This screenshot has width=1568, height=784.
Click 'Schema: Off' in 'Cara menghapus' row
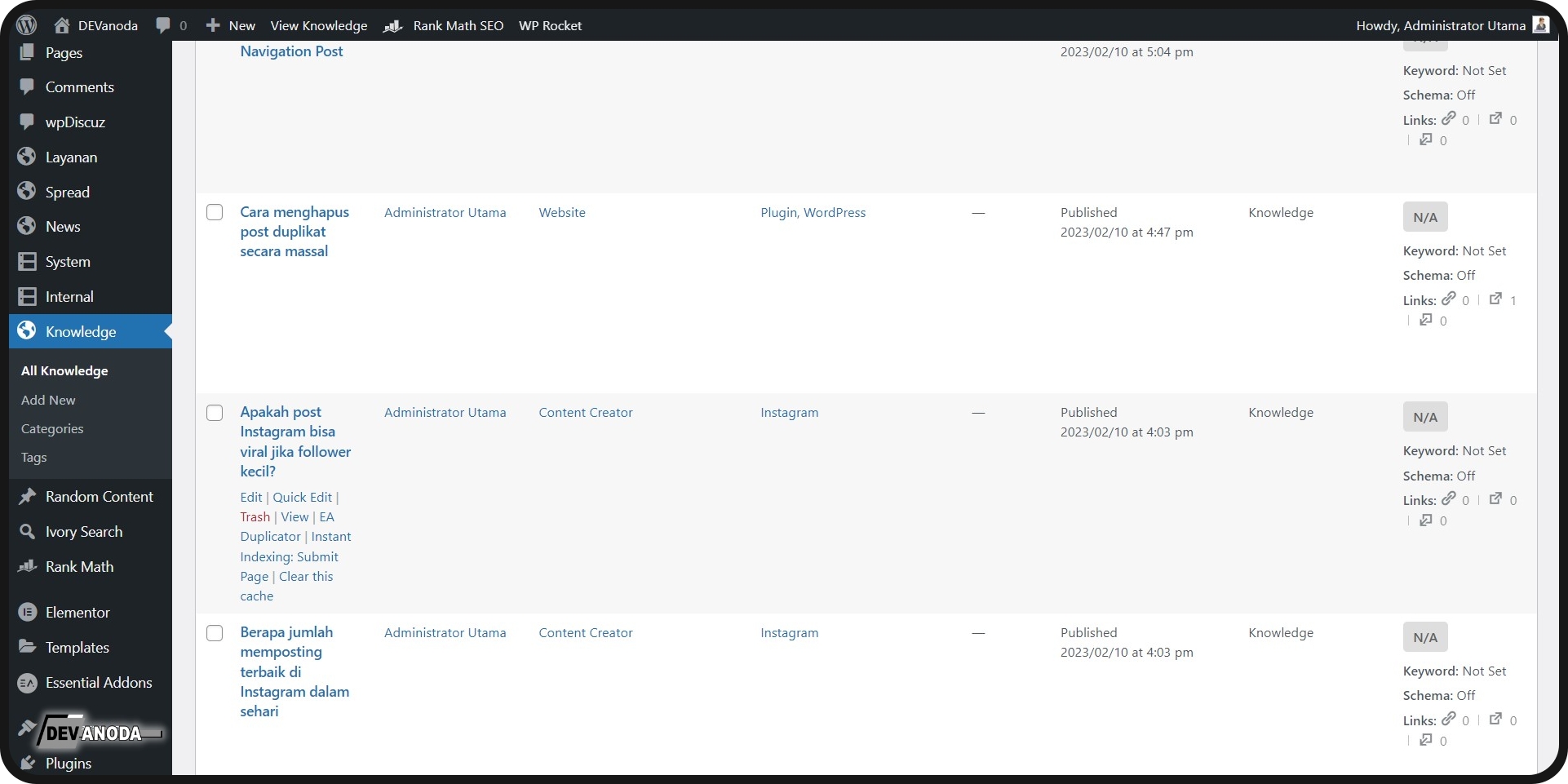1439,275
